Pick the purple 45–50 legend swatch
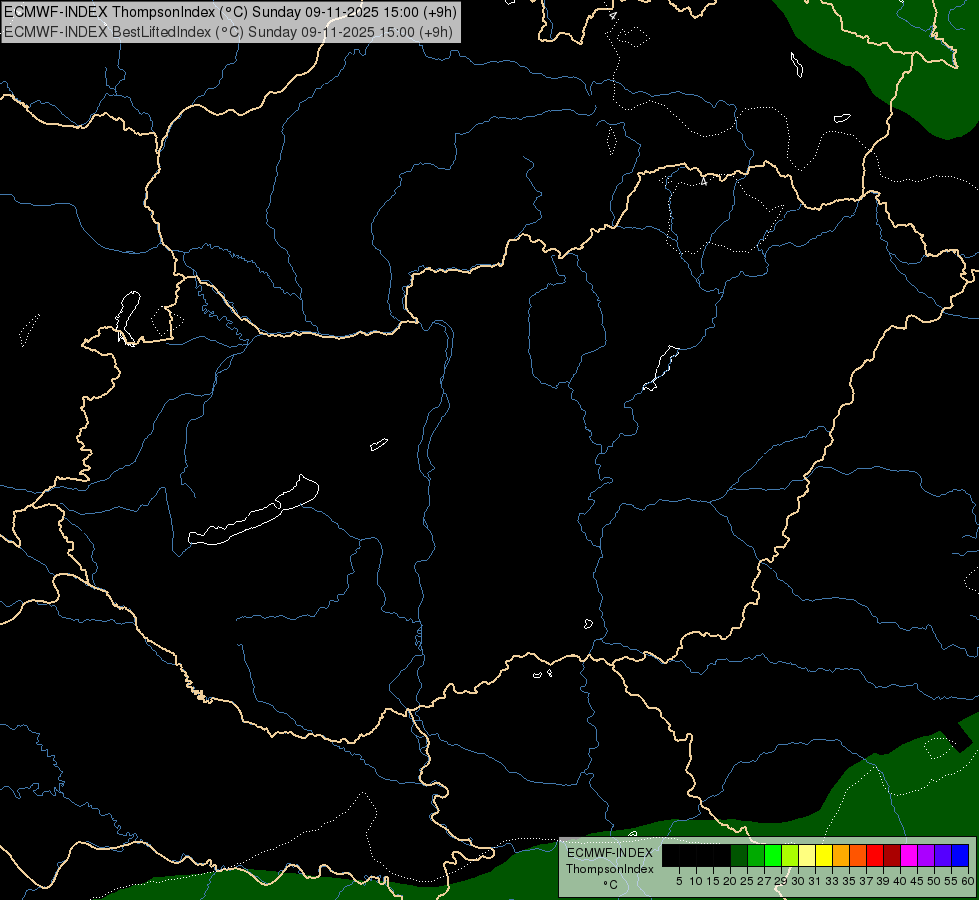Image resolution: width=979 pixels, height=900 pixels. coord(926,855)
